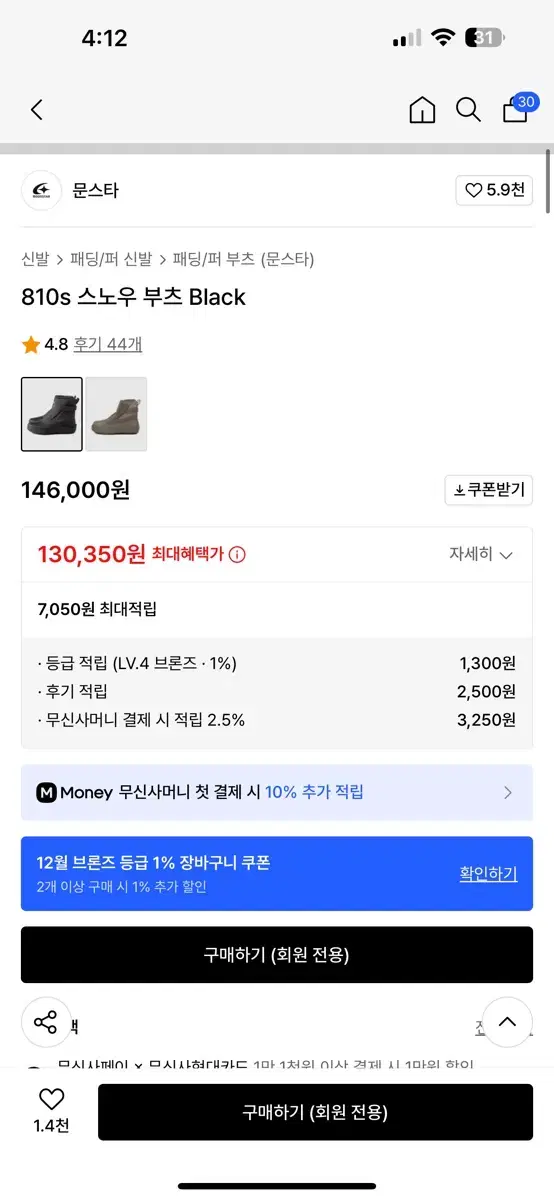Viewport: 554px width, 1200px height.
Task: Toggle the product wishlist heart 1.4천
Action: (x=51, y=1112)
